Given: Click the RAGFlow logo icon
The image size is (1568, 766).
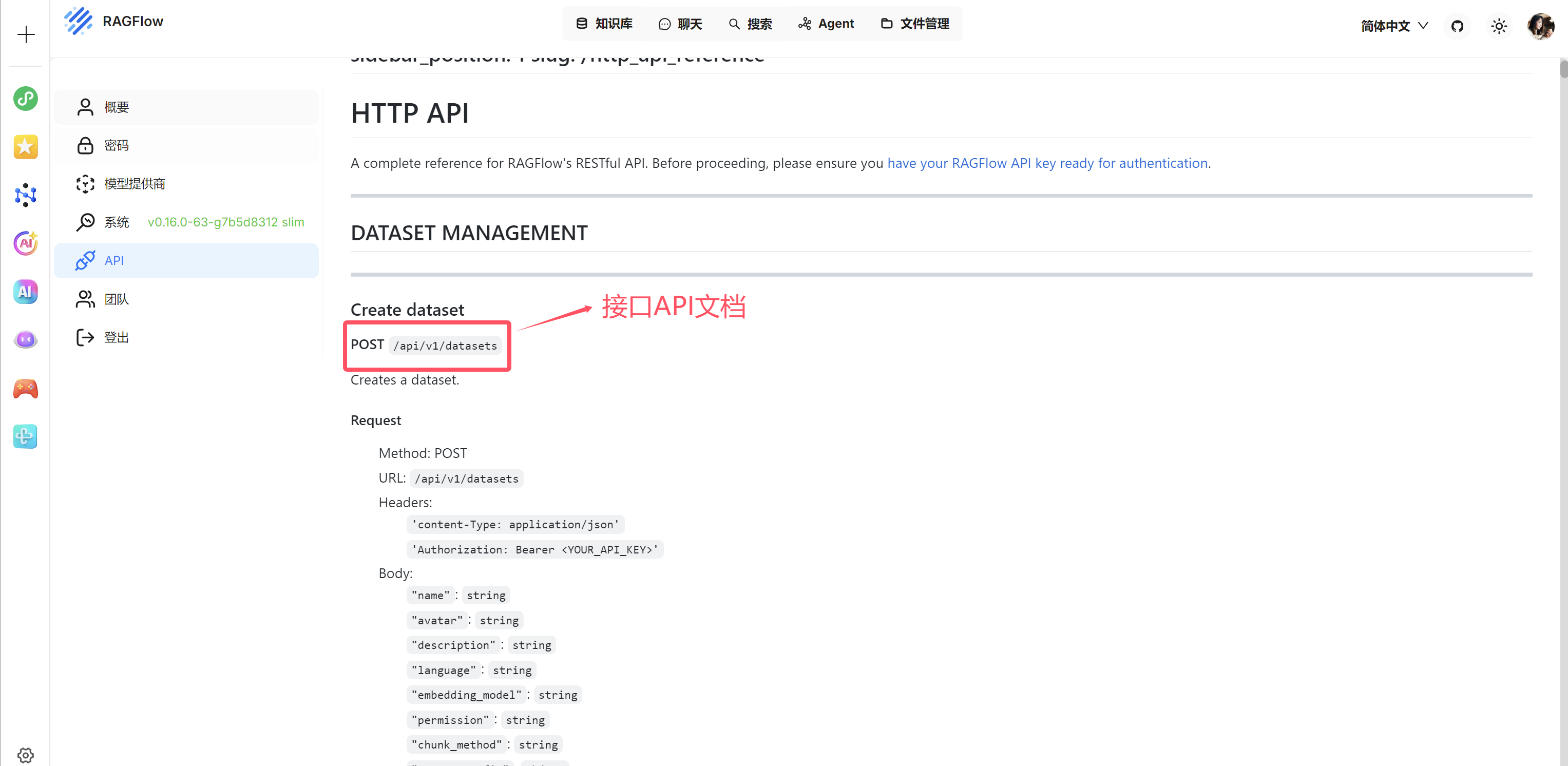Looking at the screenshot, I should click(x=79, y=22).
